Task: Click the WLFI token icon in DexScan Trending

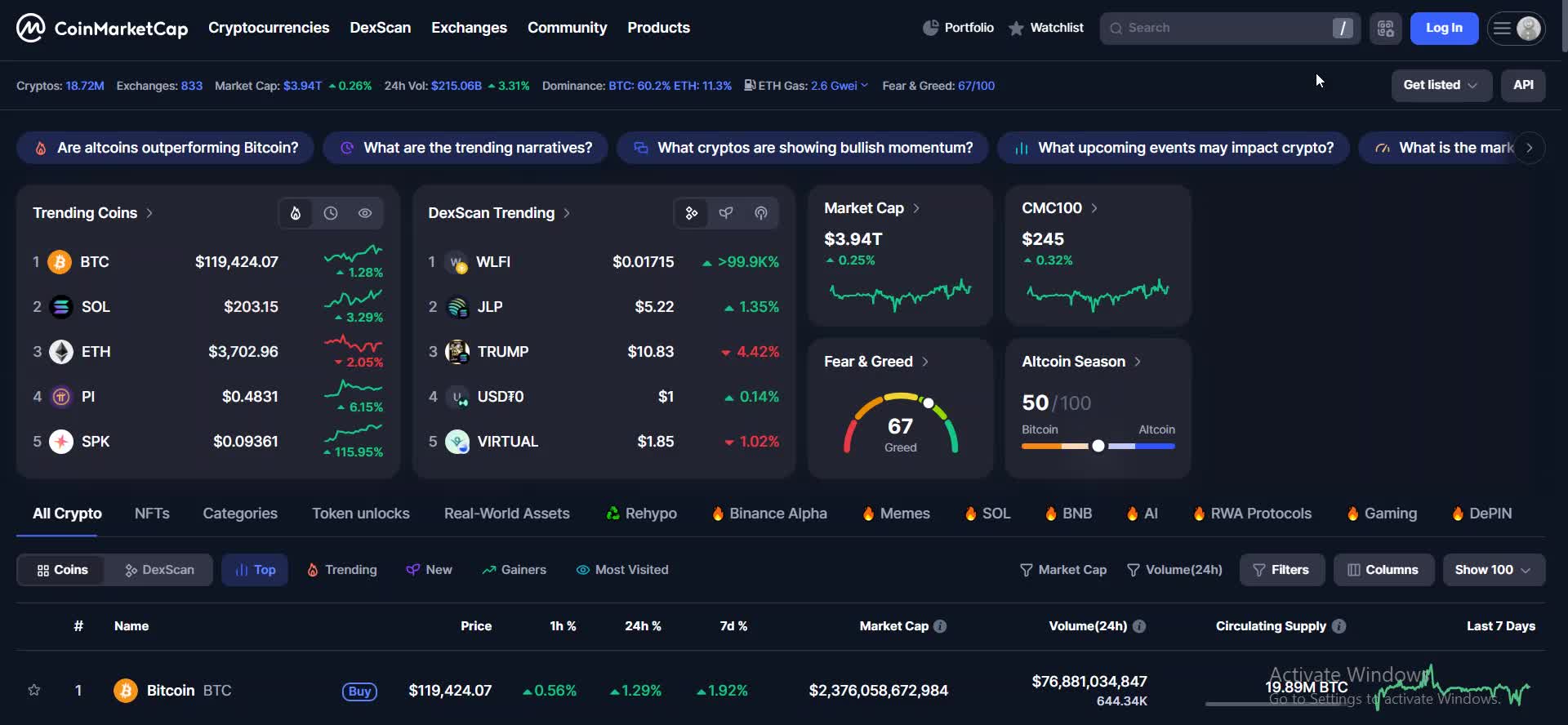Action: [x=457, y=262]
